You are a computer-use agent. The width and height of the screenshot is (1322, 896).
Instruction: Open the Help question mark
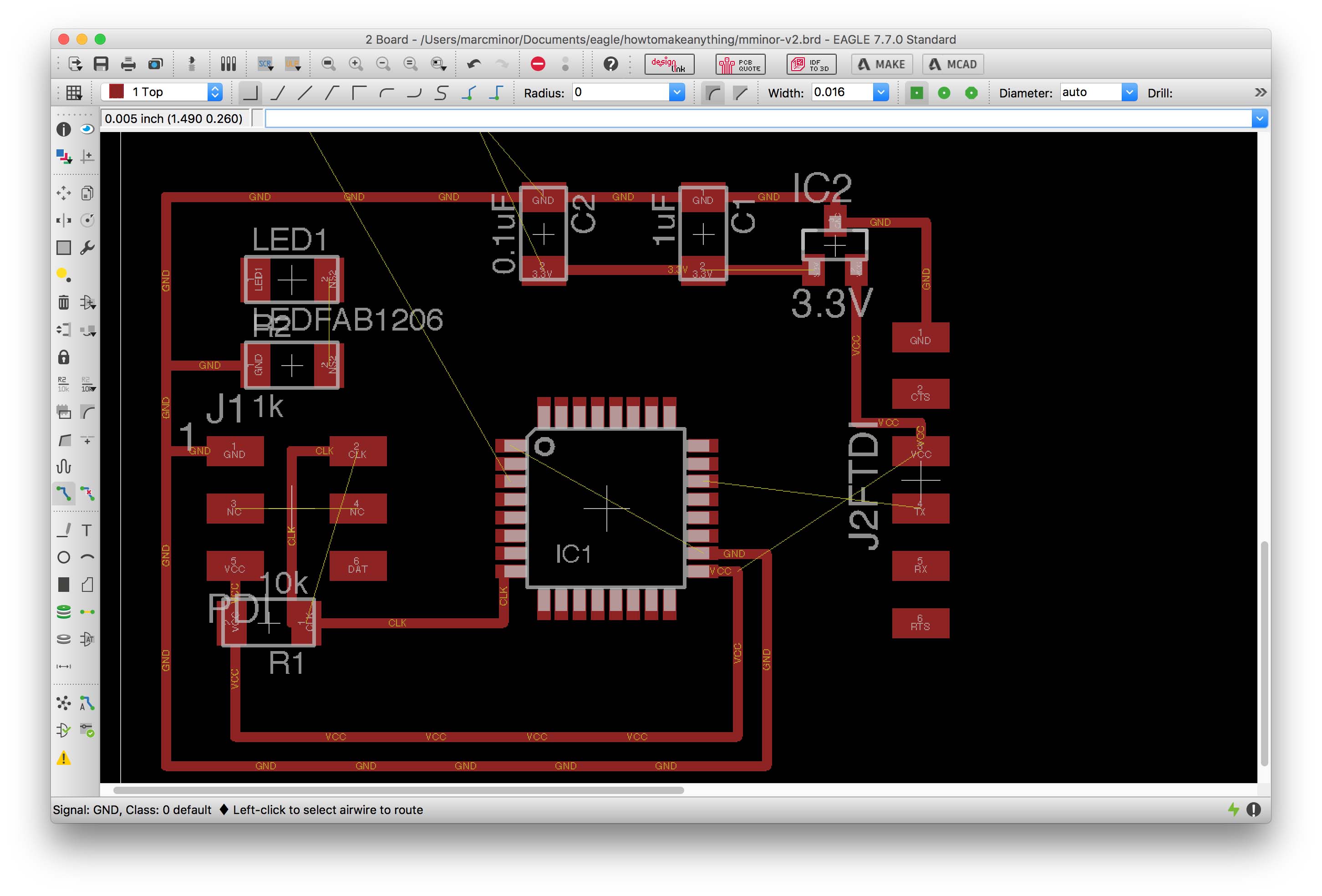coord(611,64)
